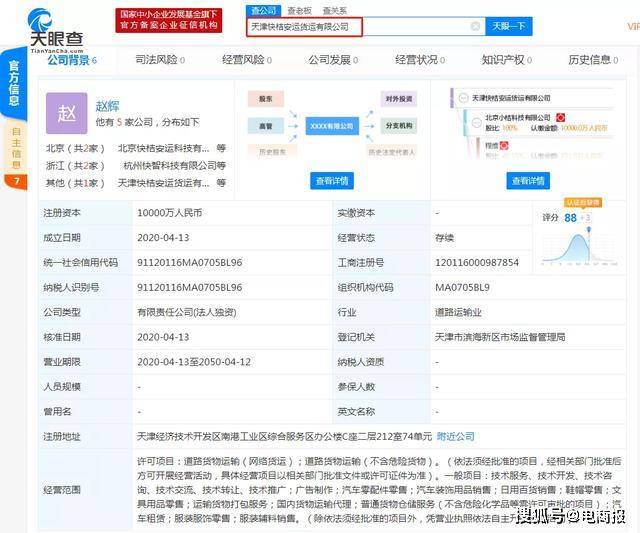Viewport: 640px width, 533px height.
Task: Click into the company name search field
Action: click(355, 27)
